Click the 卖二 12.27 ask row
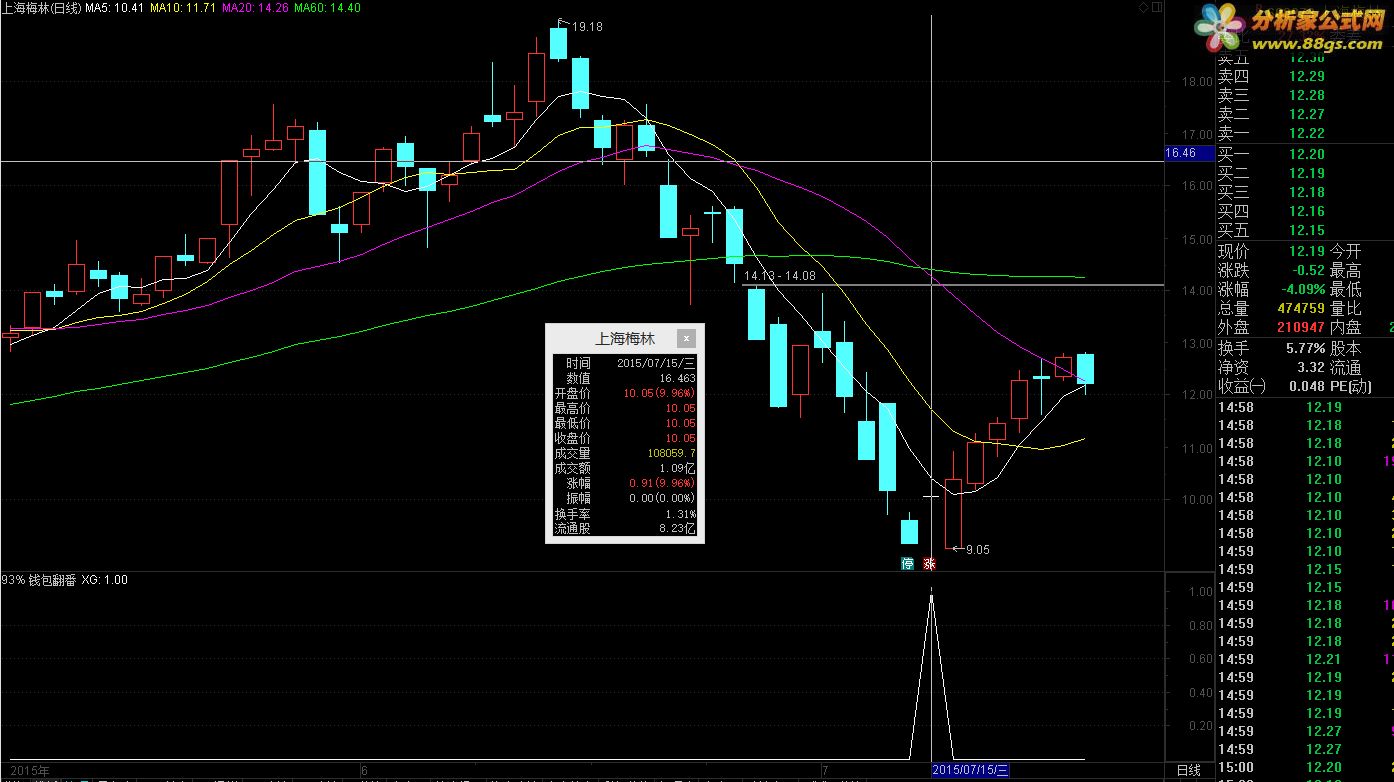Screen dimensions: 1394x782 point(1271,114)
